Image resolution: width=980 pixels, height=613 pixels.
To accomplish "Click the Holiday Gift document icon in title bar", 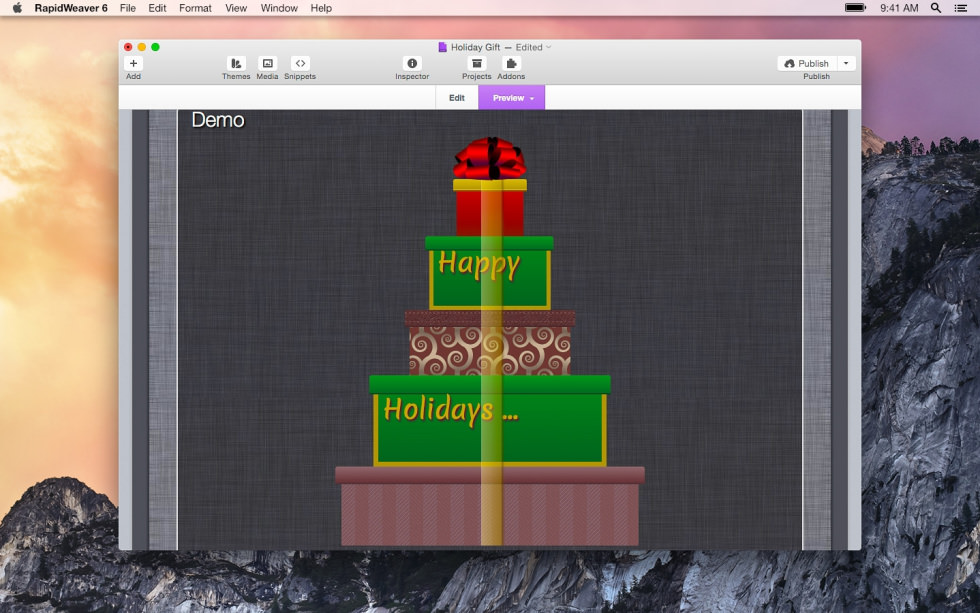I will tap(442, 47).
